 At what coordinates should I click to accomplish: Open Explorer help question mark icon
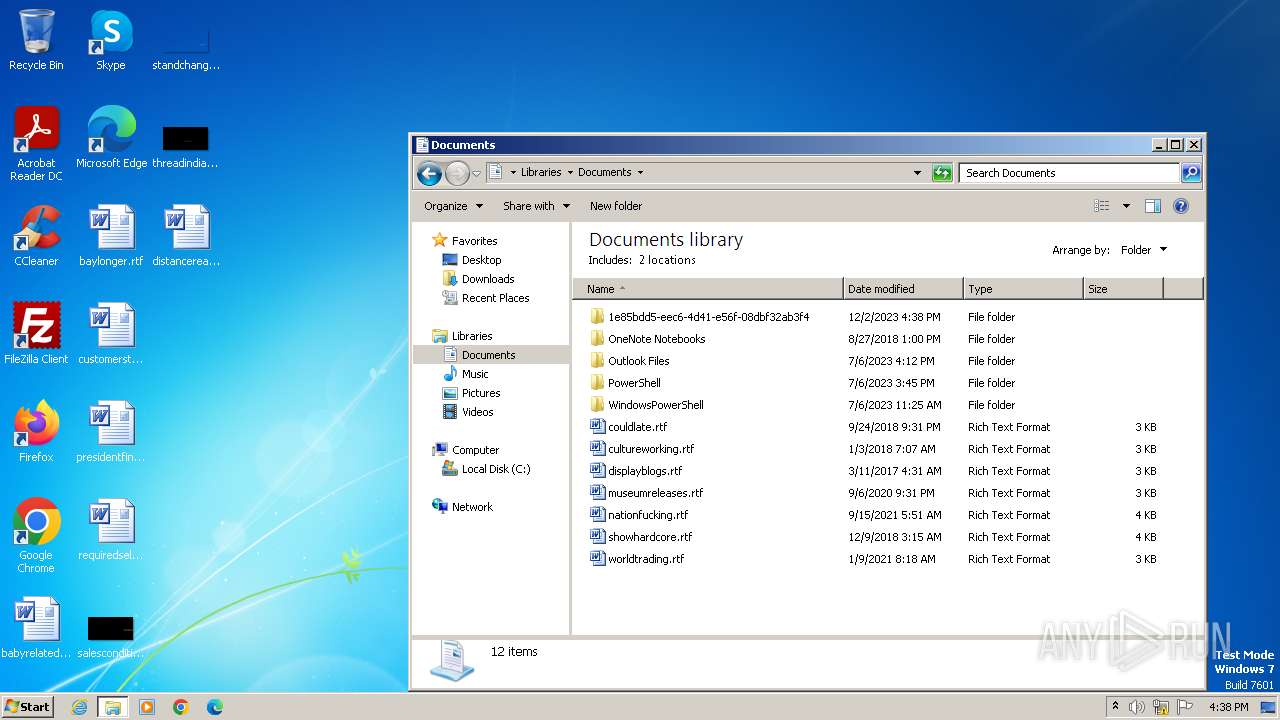point(1180,206)
